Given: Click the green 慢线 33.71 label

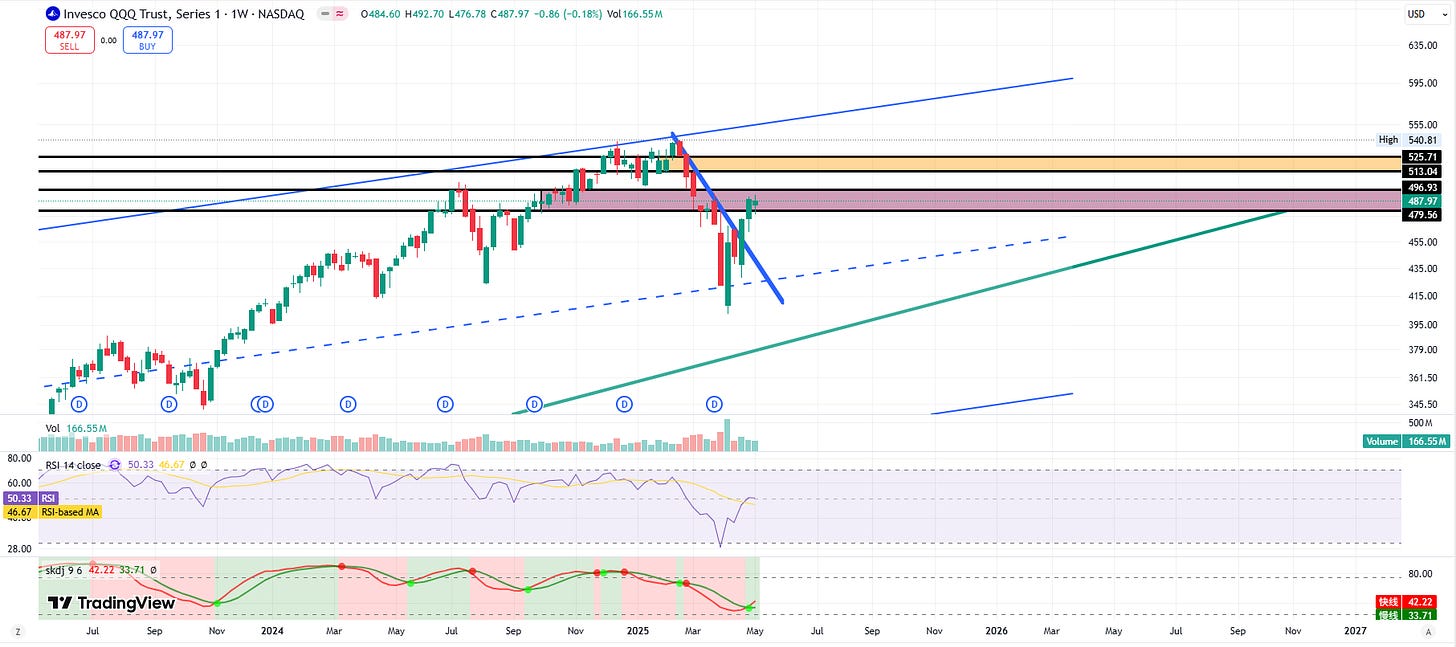Looking at the screenshot, I should coord(1408,616).
